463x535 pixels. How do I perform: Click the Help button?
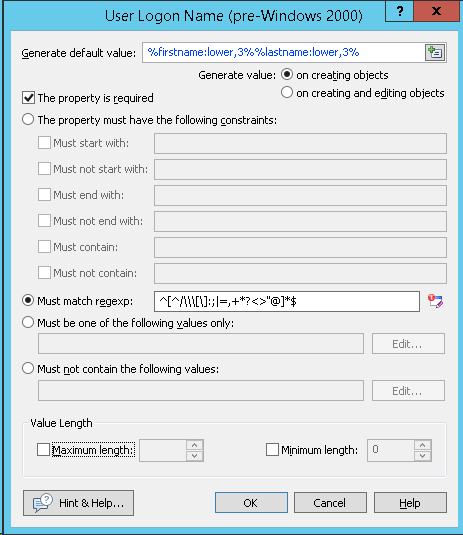410,503
